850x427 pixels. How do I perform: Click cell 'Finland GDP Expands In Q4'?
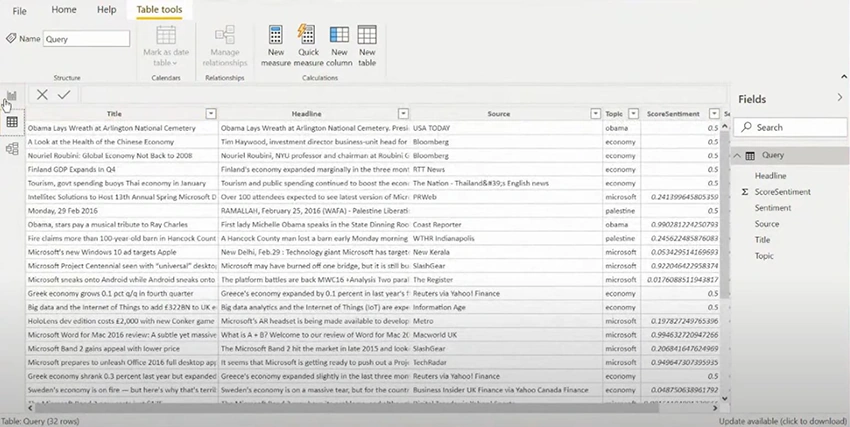click(x=122, y=169)
